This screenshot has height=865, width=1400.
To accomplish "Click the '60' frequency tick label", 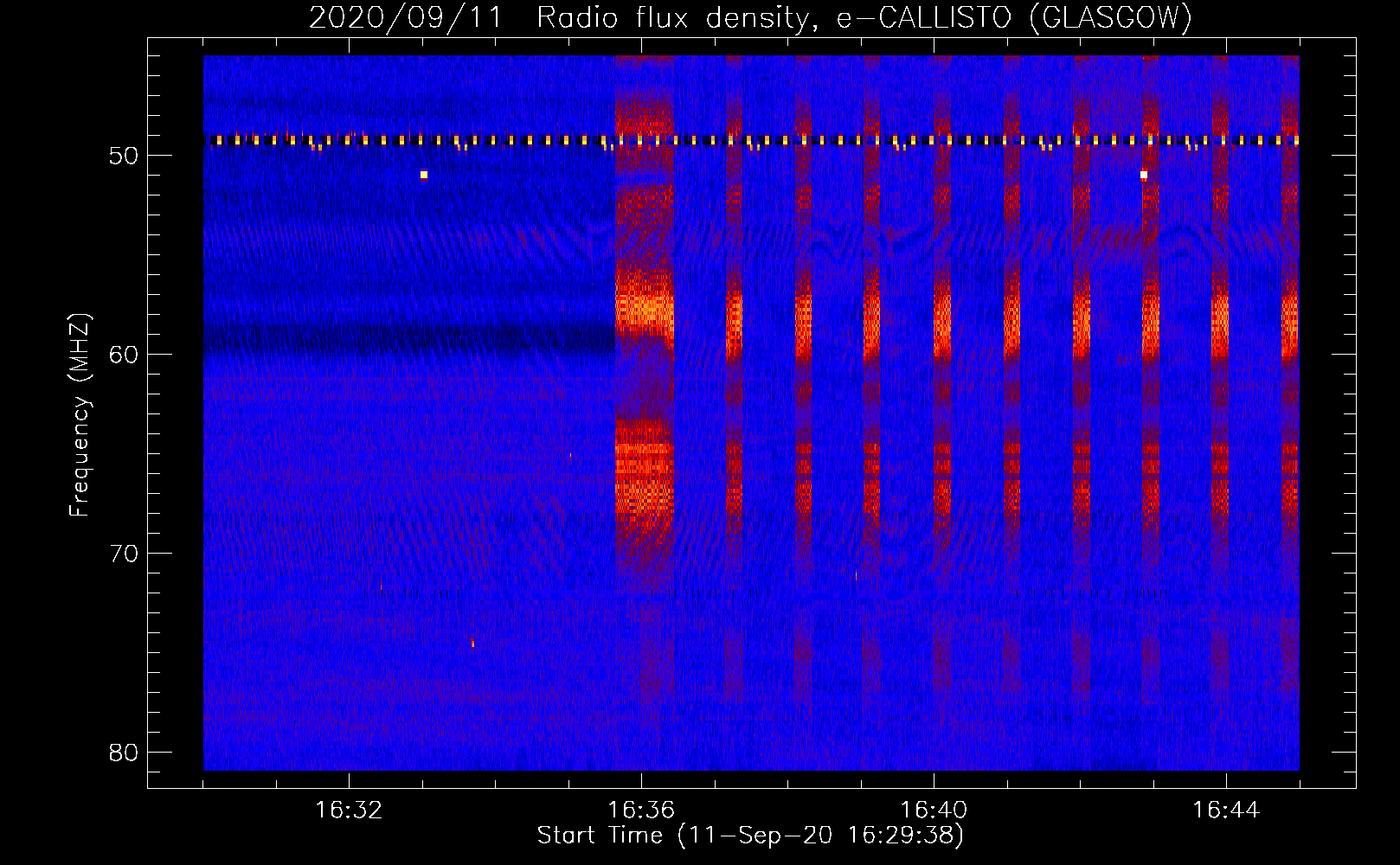I will click(125, 354).
